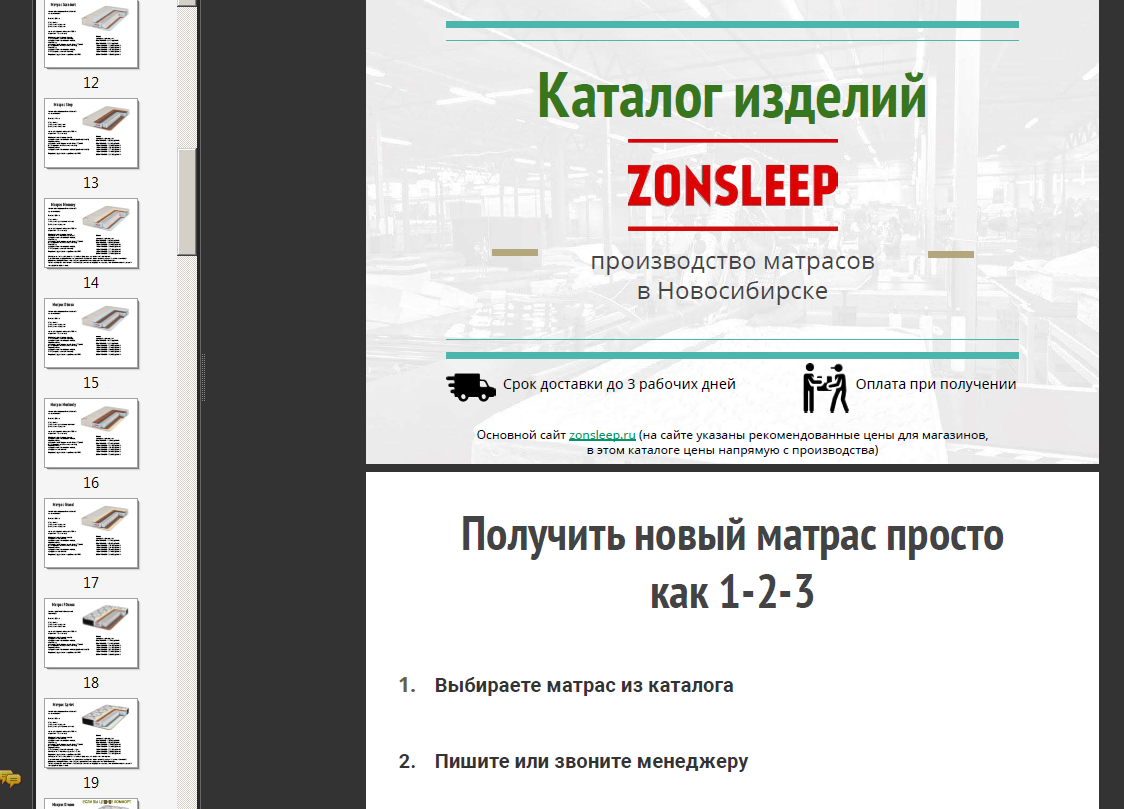Click the ZONSLEEP red logo text
This screenshot has width=1124, height=809.
[733, 186]
